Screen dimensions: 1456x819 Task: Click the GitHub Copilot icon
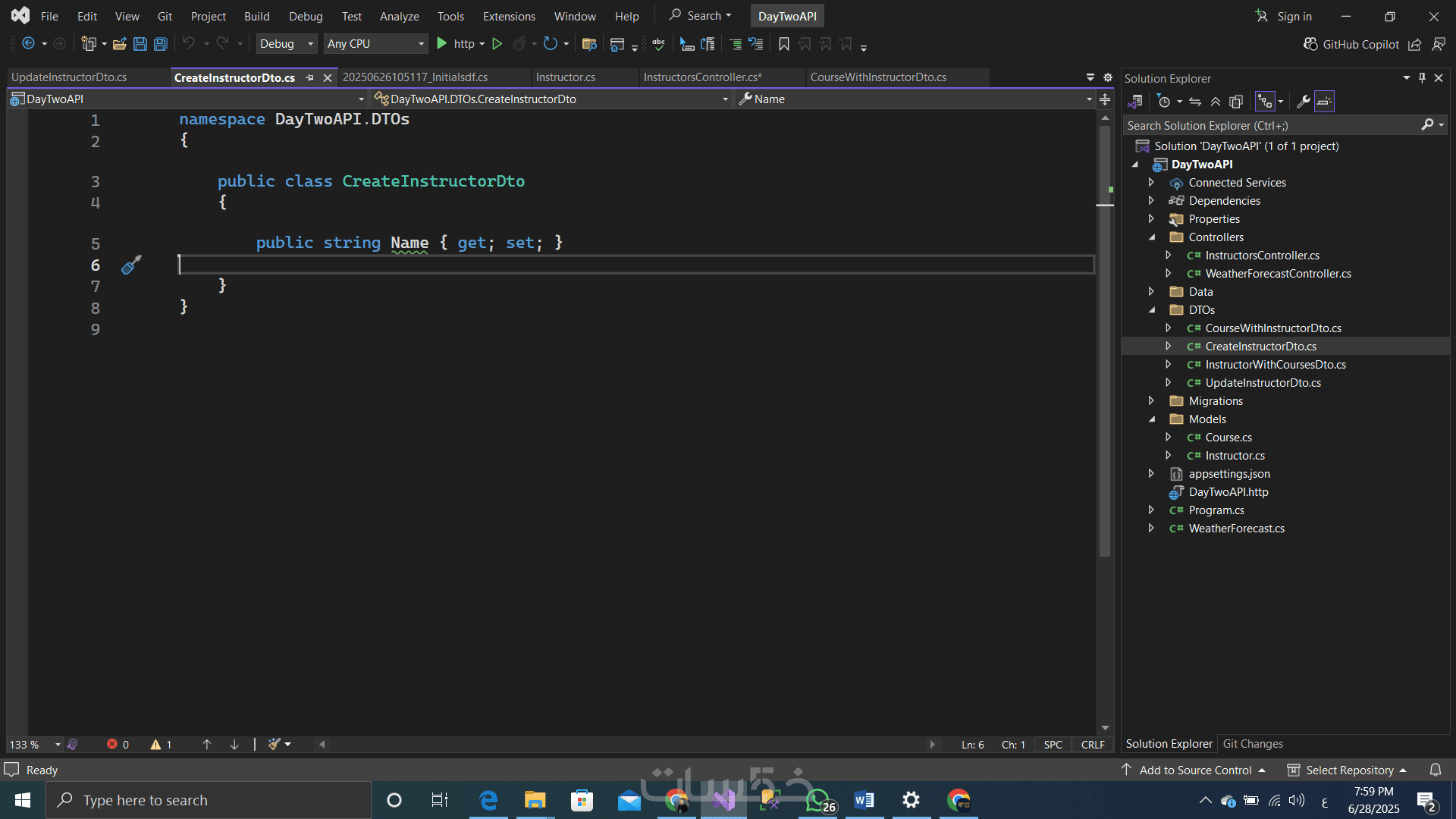point(1310,44)
